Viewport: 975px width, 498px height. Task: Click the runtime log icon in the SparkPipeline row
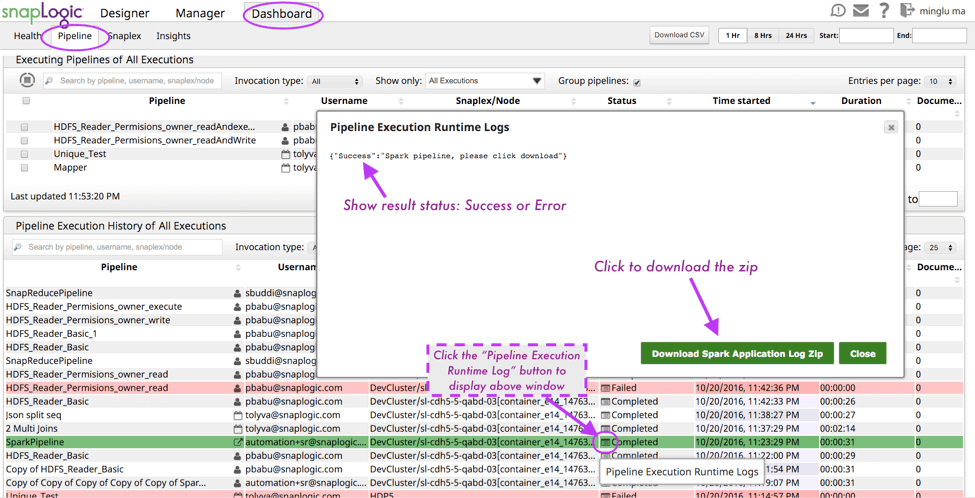(605, 442)
